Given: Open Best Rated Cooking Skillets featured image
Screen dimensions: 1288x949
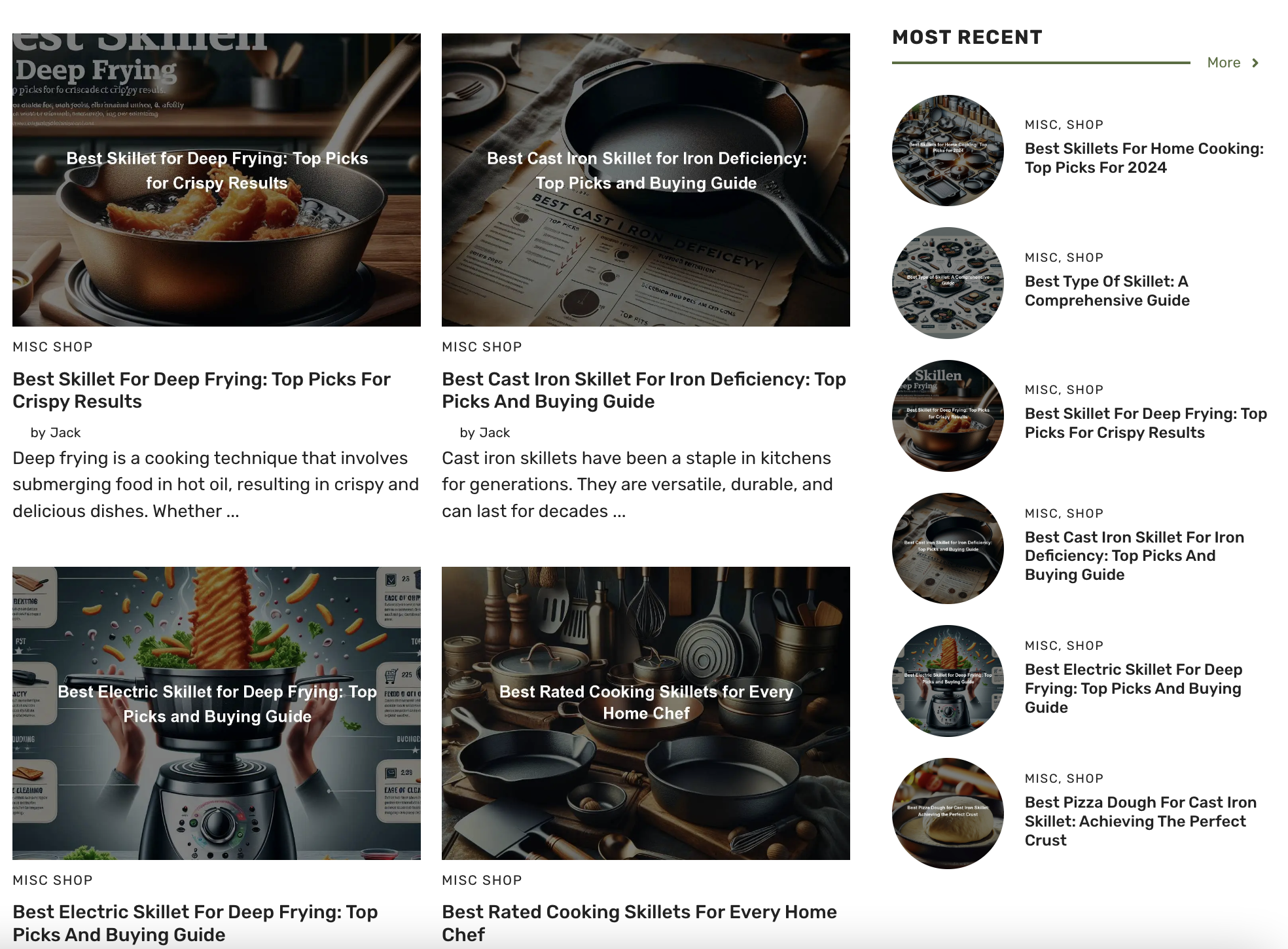Looking at the screenshot, I should click(646, 713).
